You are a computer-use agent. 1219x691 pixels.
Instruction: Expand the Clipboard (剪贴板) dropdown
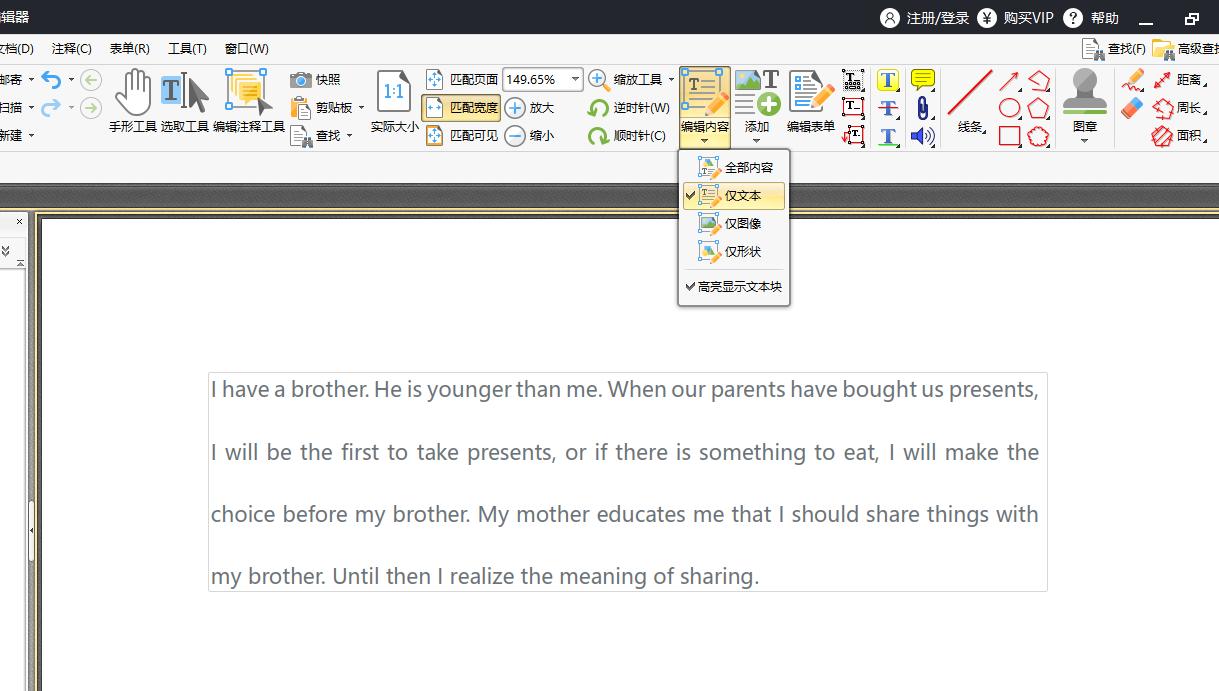(x=361, y=108)
